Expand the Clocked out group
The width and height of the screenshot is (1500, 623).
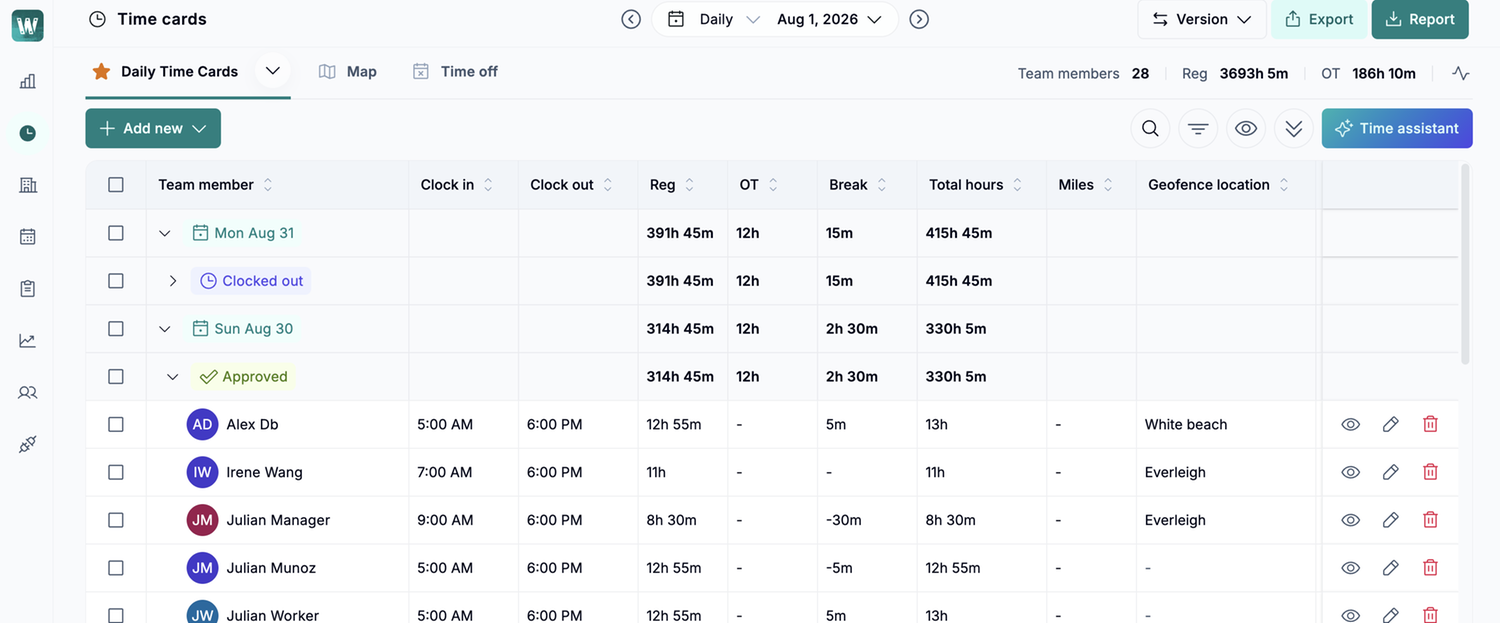(x=172, y=281)
